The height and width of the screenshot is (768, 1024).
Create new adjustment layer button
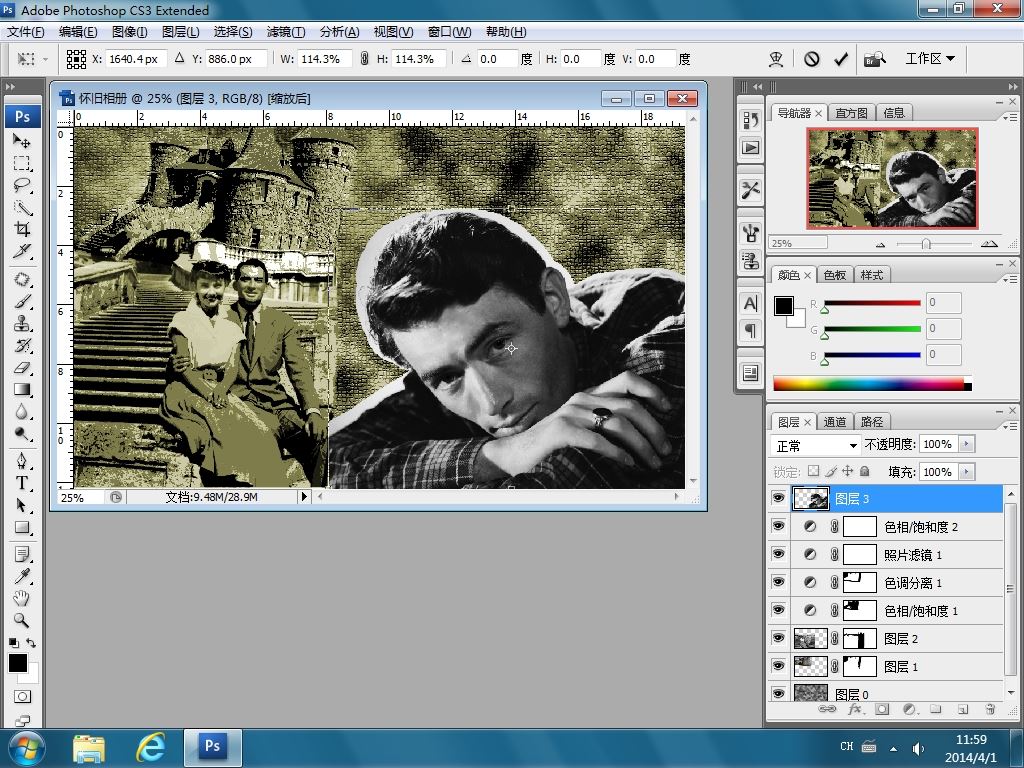tap(909, 709)
